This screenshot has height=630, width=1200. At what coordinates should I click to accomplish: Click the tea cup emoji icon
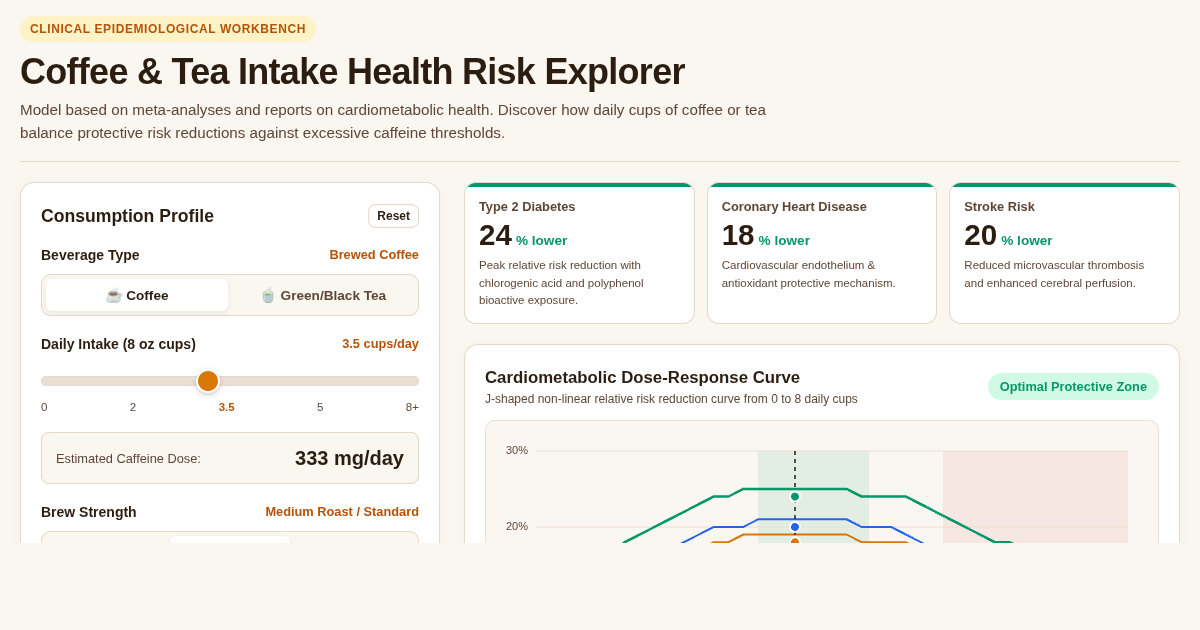click(268, 295)
